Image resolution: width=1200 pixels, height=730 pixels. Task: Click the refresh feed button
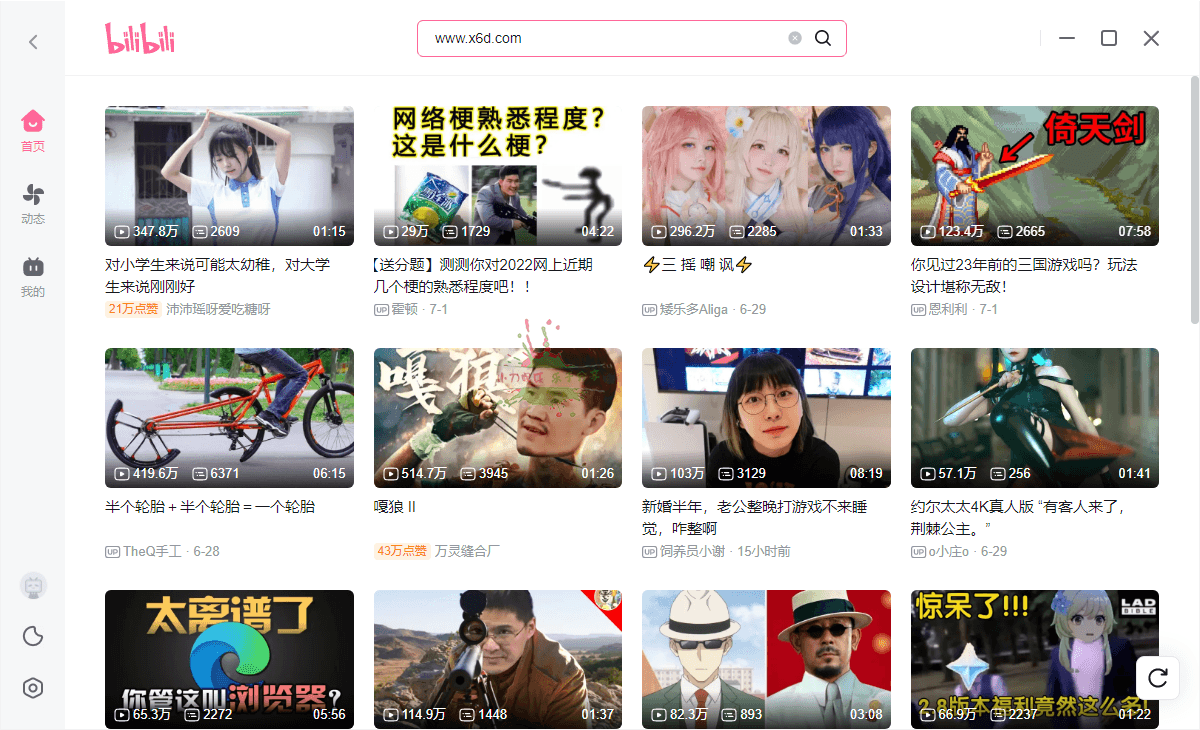click(x=1158, y=678)
